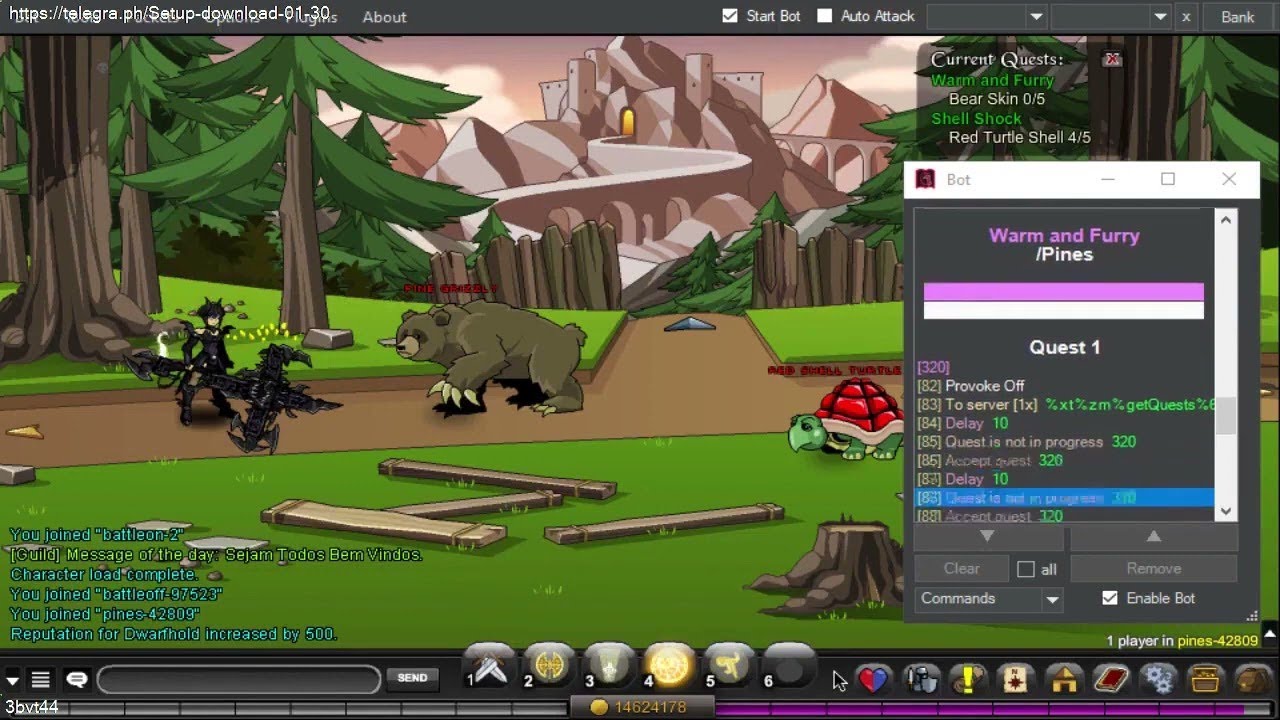Use the empty skill slot 6
This screenshot has width=1280, height=720.
(x=790, y=666)
